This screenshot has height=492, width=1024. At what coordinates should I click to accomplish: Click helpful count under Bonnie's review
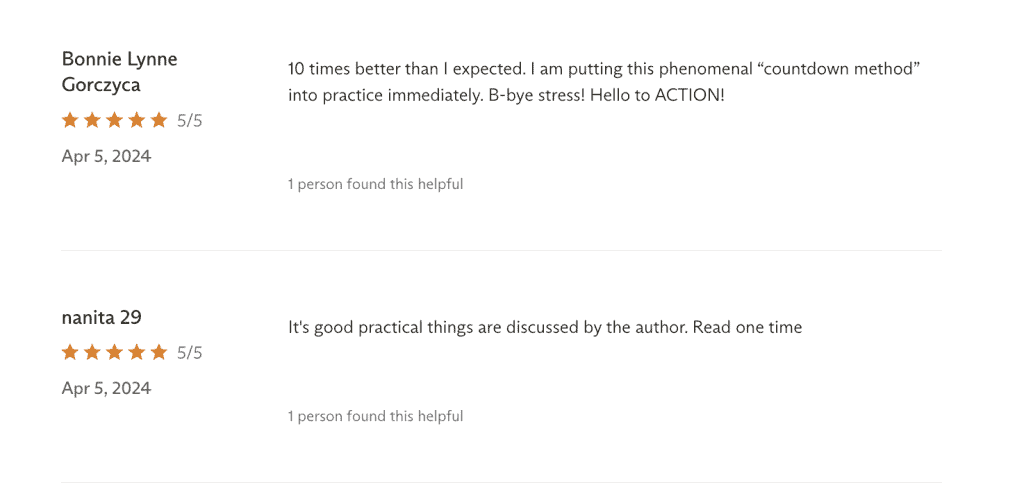click(375, 184)
